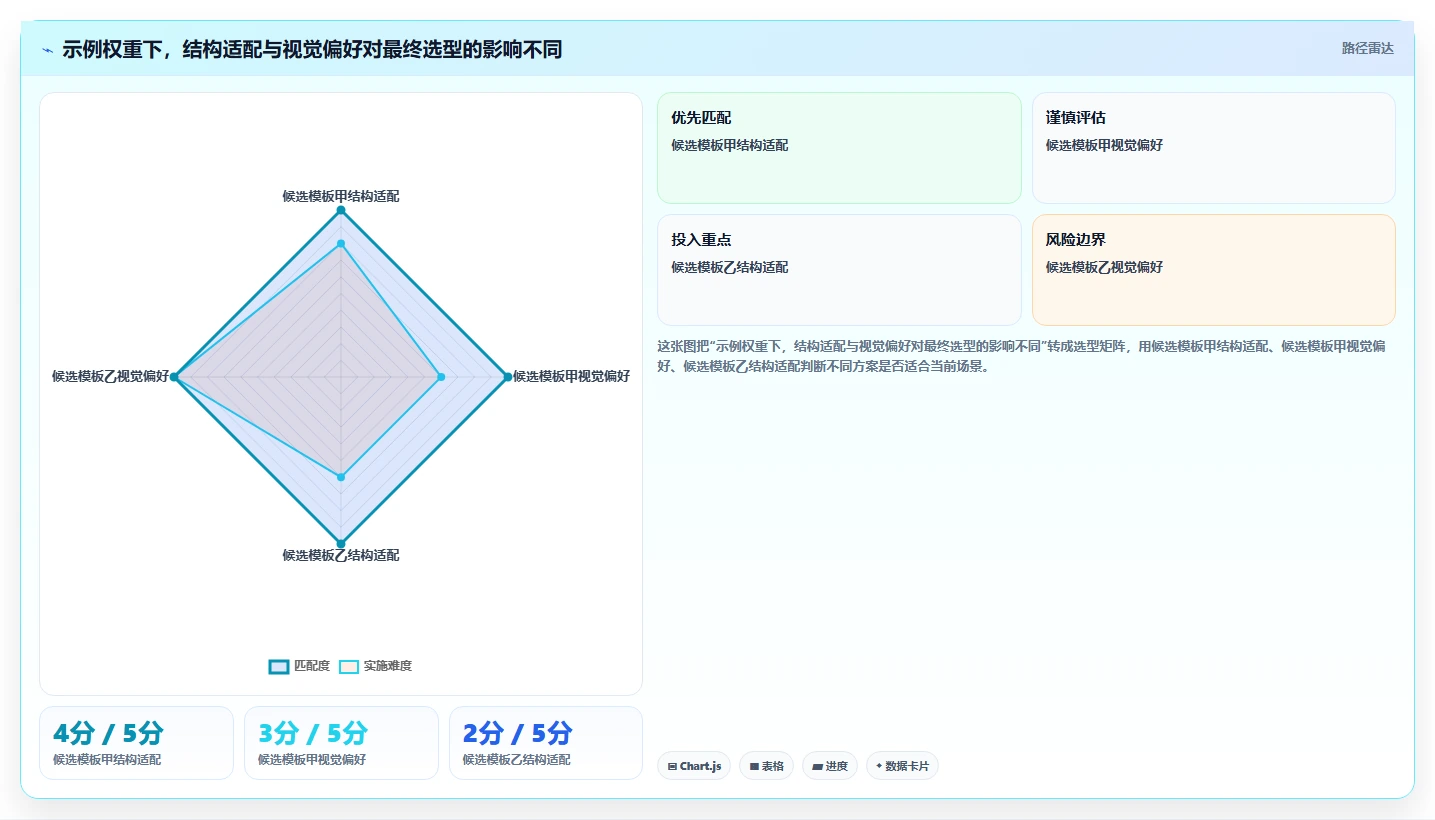The height and width of the screenshot is (820, 1435).
Task: Open the 投入重点 card
Action: tap(839, 270)
